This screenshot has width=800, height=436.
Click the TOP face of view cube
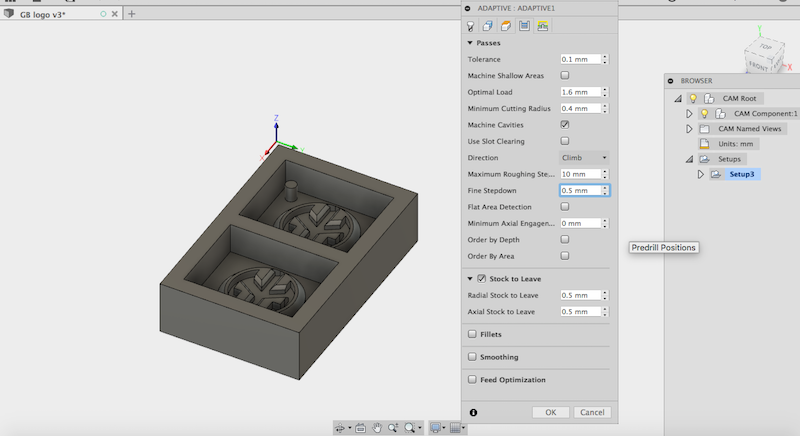click(765, 46)
